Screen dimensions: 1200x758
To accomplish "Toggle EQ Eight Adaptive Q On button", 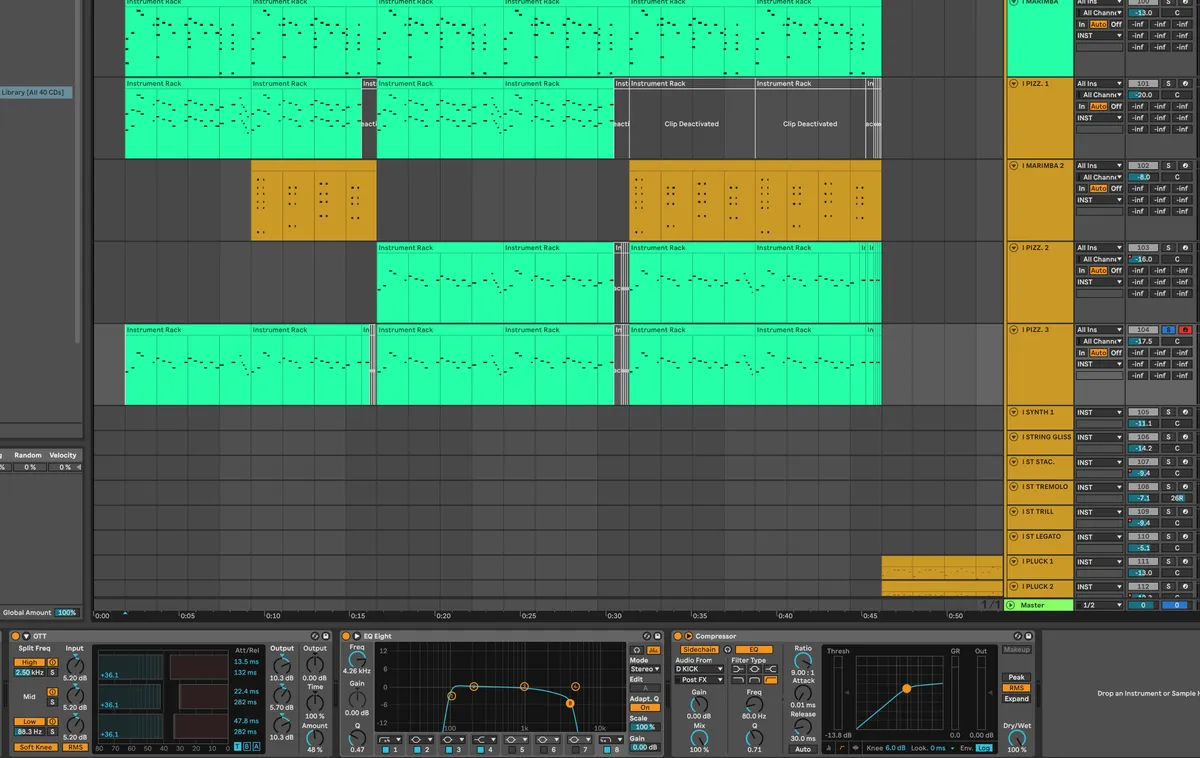I will click(x=645, y=707).
